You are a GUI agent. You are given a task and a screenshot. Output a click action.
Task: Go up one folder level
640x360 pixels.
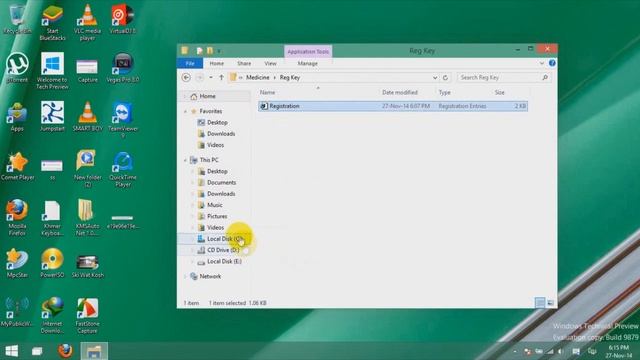221,77
